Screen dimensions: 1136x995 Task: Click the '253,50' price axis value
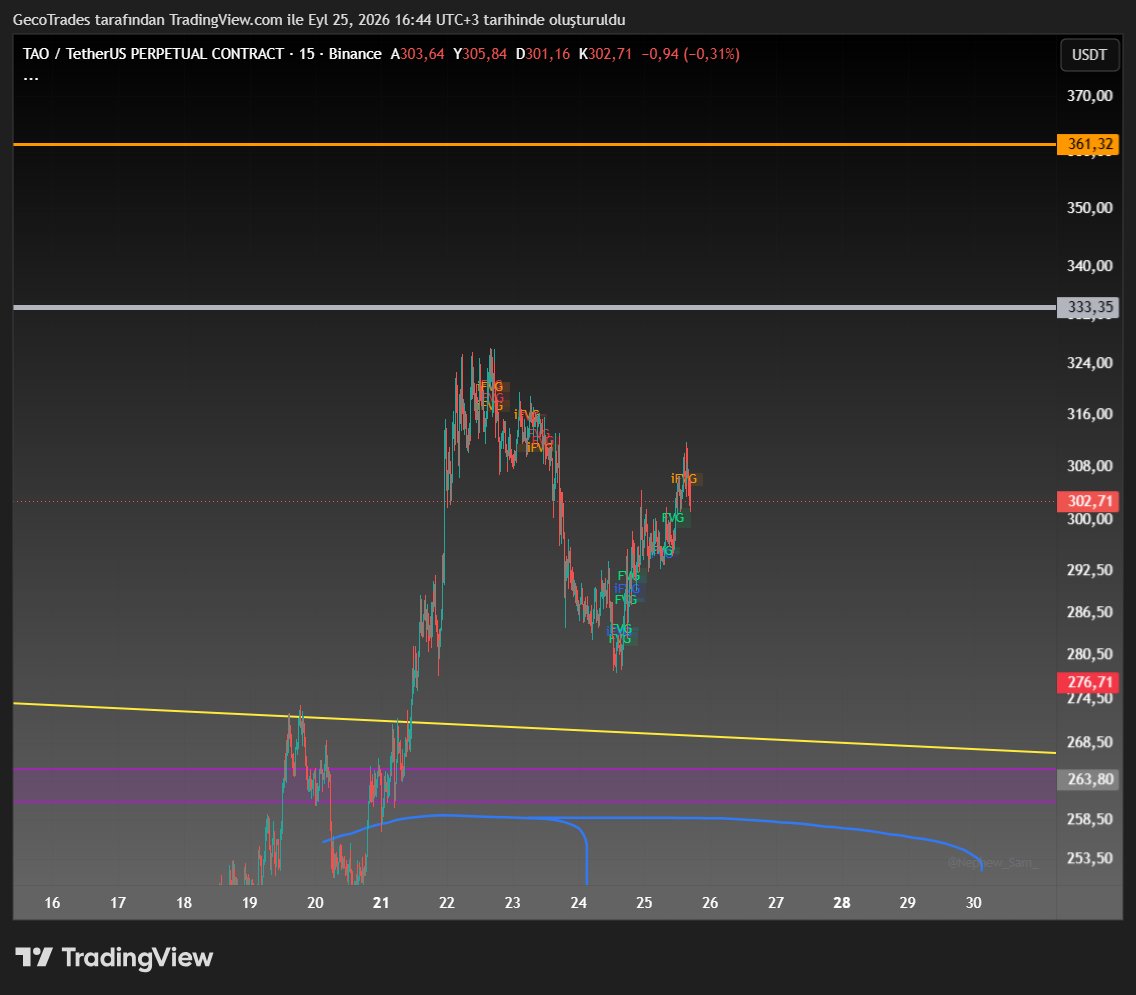click(1089, 858)
